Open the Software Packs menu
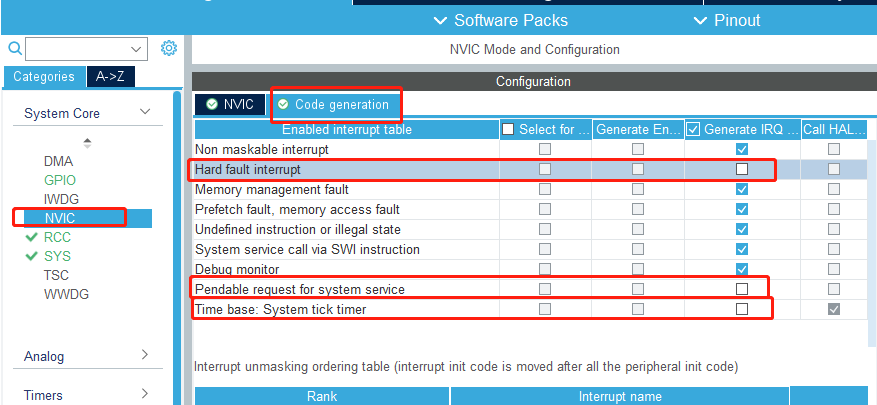Screen dimensions: 877x405 [500, 20]
